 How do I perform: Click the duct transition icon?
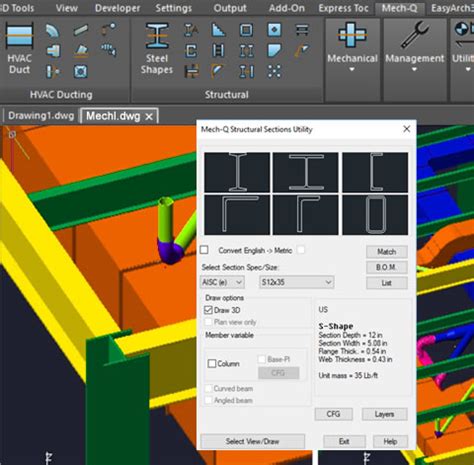tap(81, 51)
